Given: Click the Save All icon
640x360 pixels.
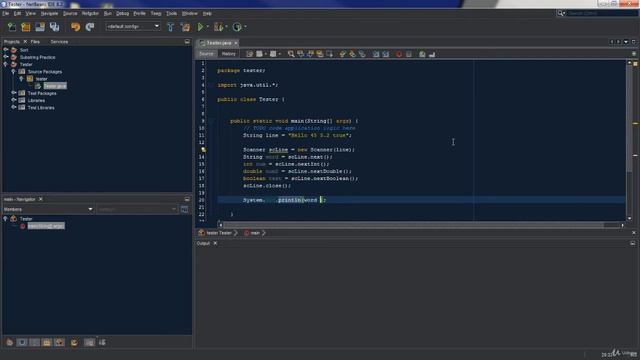Looking at the screenshot, I should [x=54, y=27].
